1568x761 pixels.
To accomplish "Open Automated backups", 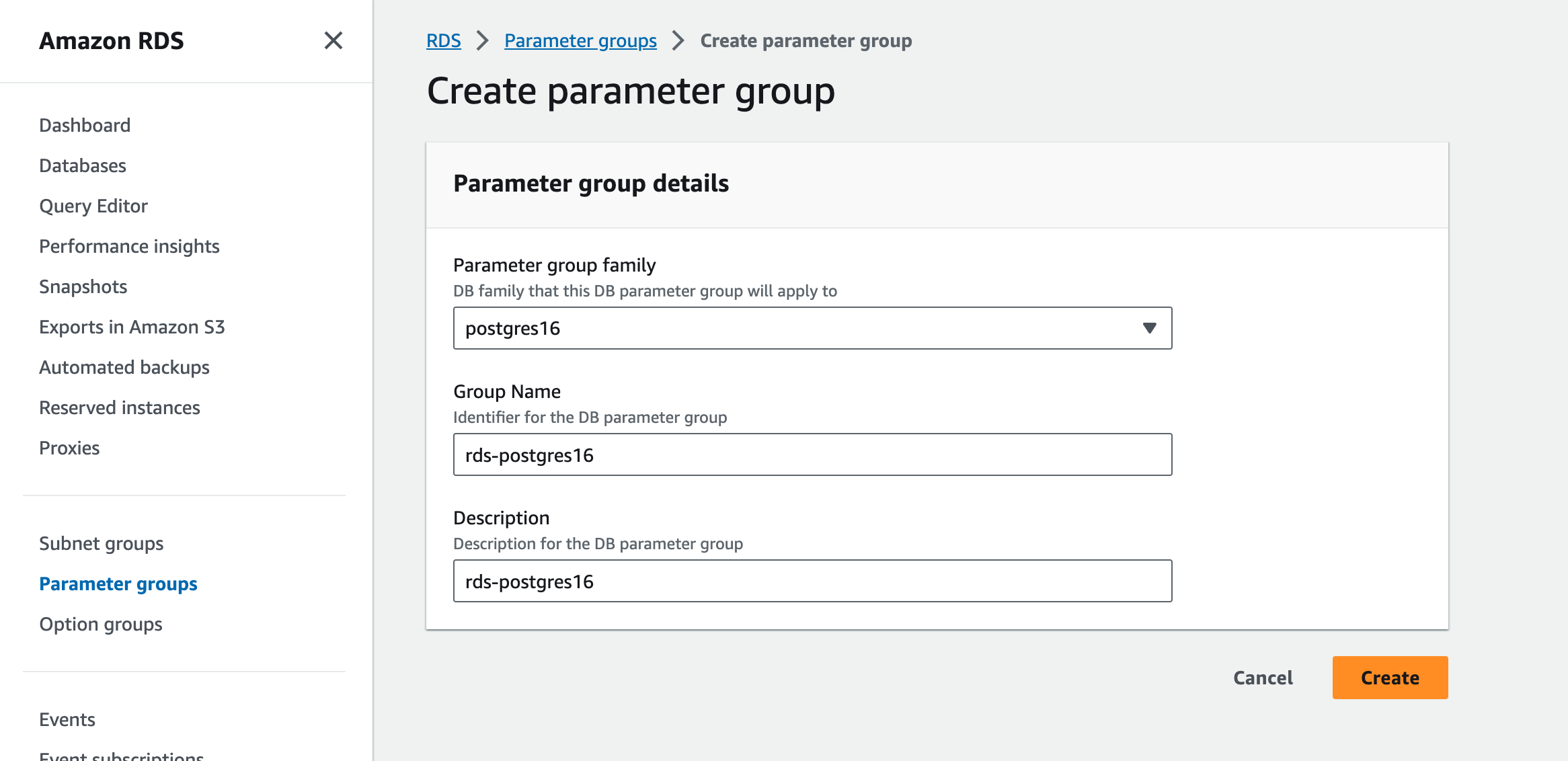I will tap(124, 367).
